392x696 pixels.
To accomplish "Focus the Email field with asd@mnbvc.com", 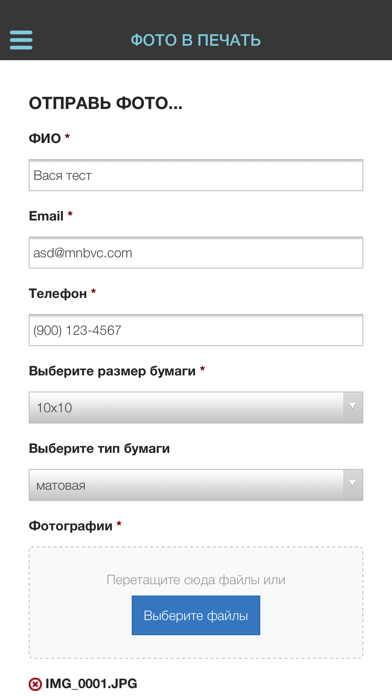I will click(196, 253).
